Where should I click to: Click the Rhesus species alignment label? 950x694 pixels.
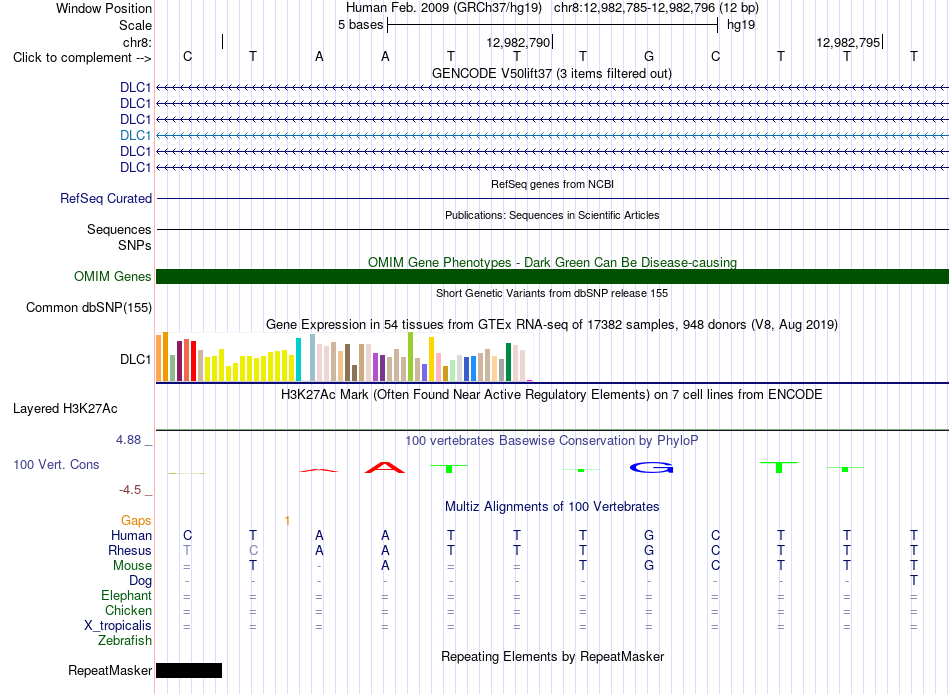pos(130,550)
